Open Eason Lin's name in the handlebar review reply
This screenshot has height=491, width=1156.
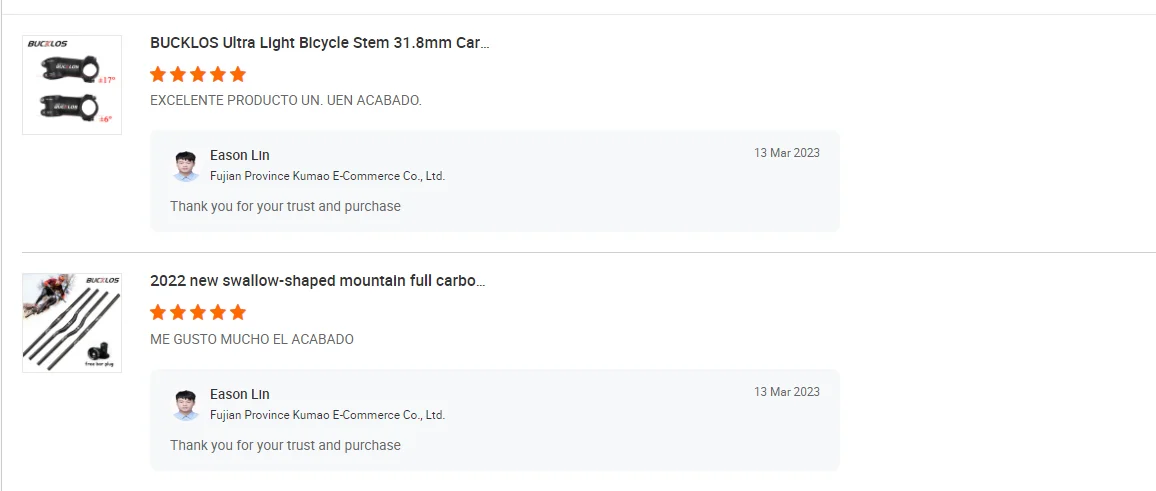(240, 394)
